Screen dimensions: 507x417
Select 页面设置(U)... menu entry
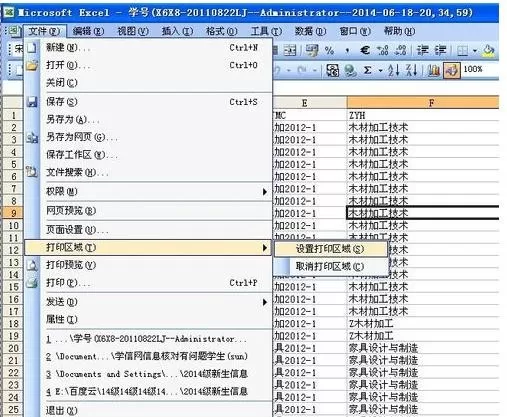click(149, 230)
